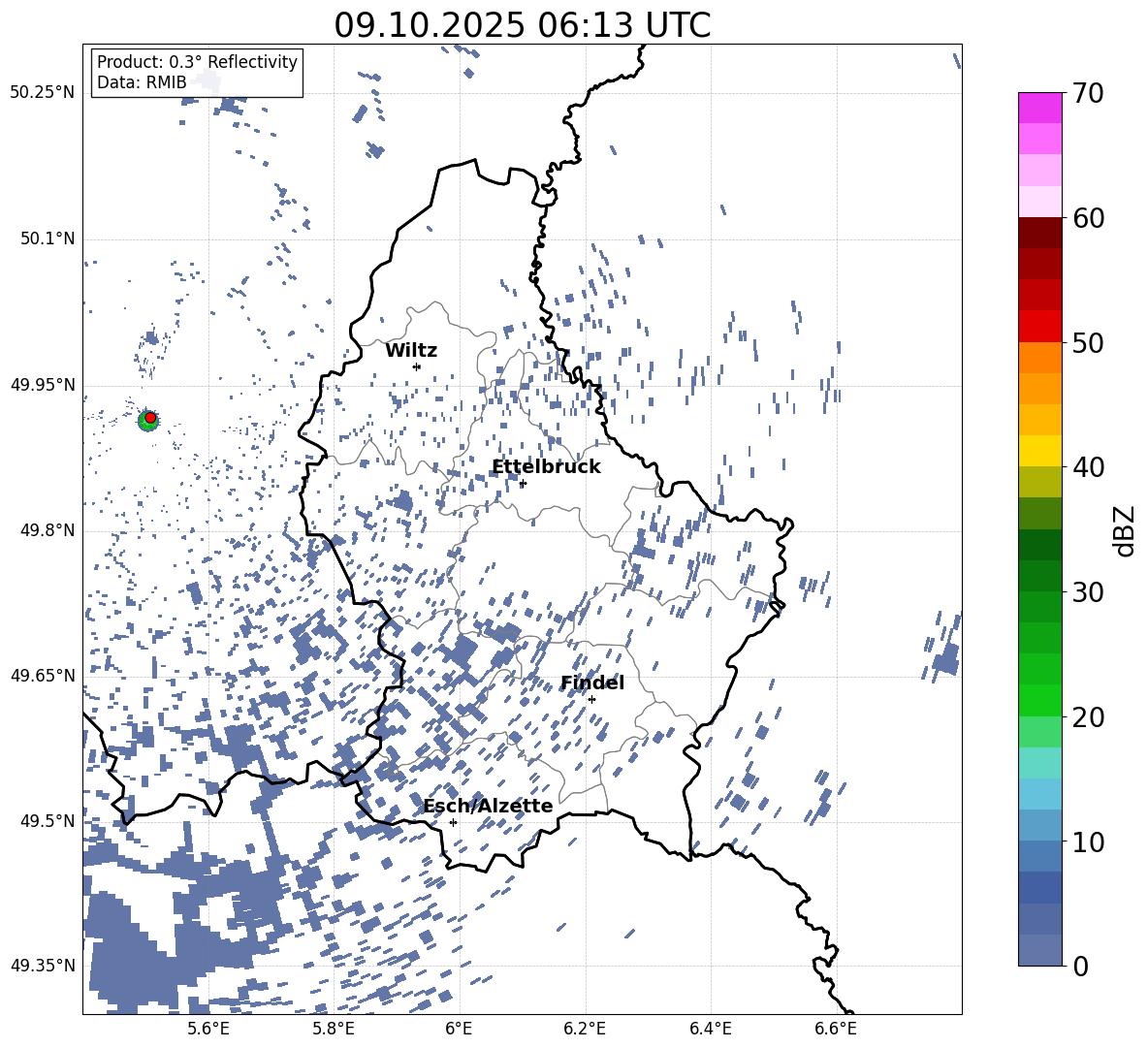This screenshot has height=1048, width=1148.
Task: Click the Wiltz station cross marker
Action: [417, 366]
